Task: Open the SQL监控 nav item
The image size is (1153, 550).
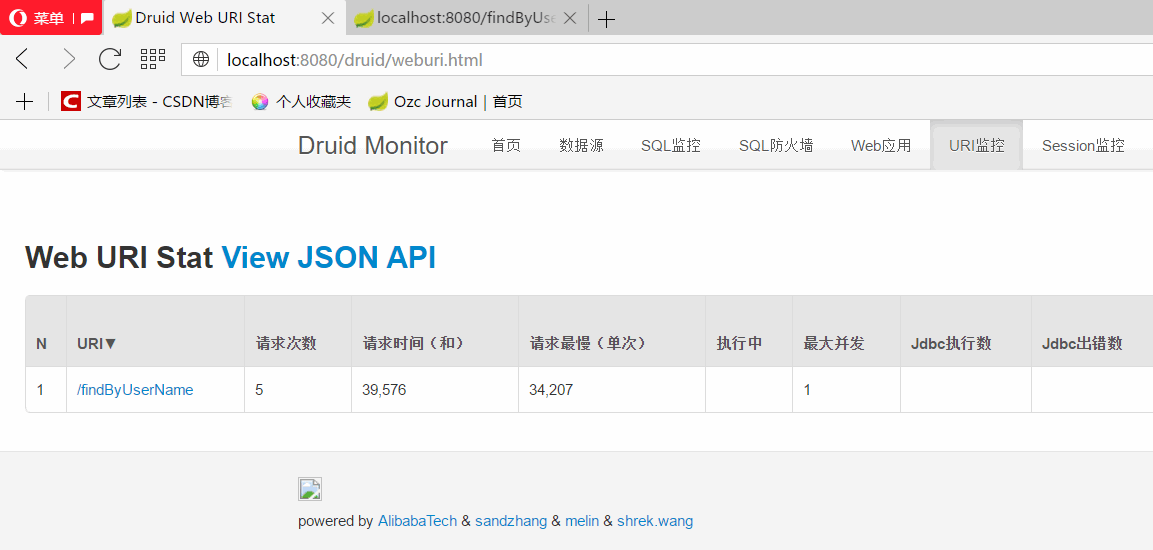Action: coord(671,146)
